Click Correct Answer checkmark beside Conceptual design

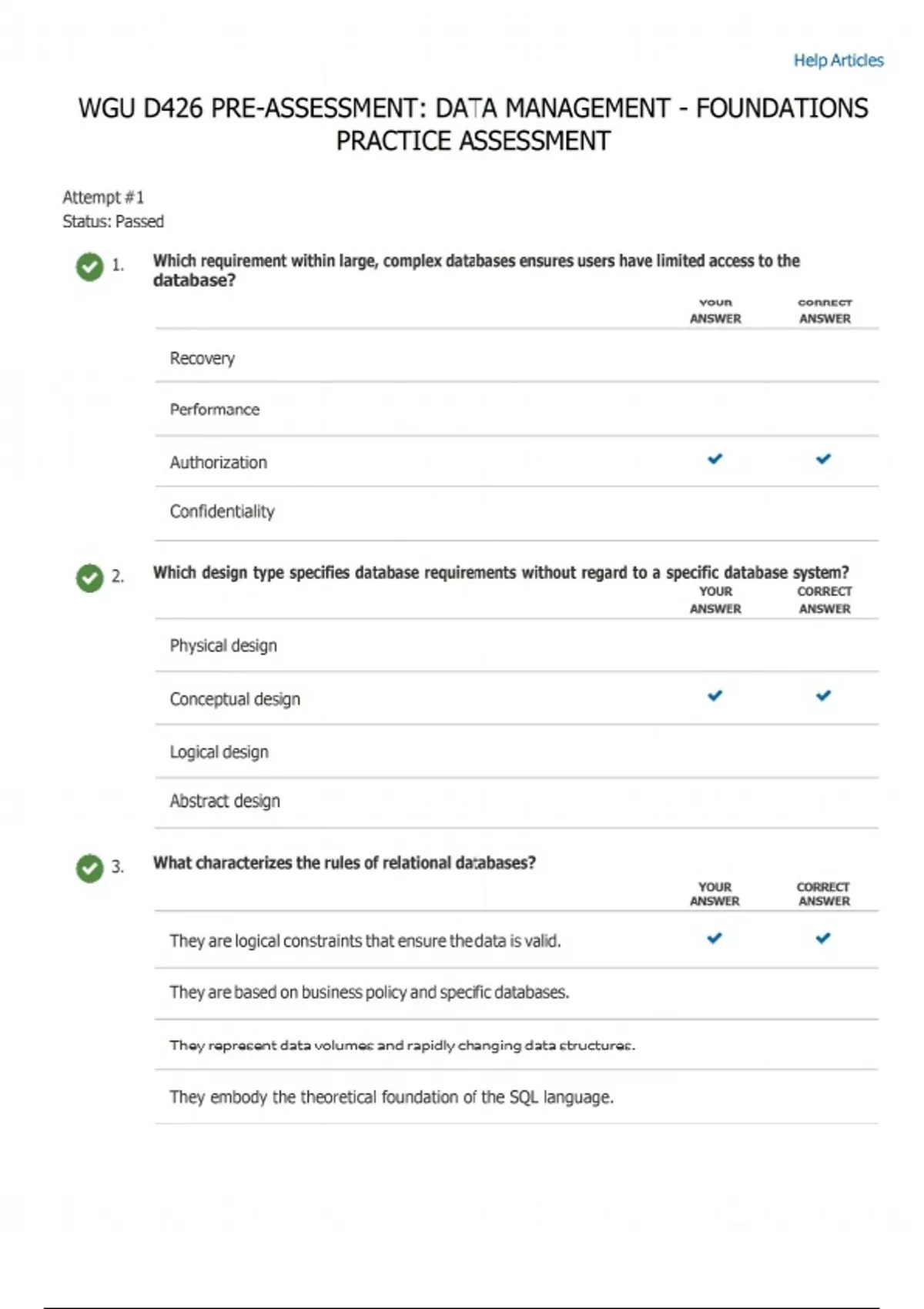[x=823, y=695]
